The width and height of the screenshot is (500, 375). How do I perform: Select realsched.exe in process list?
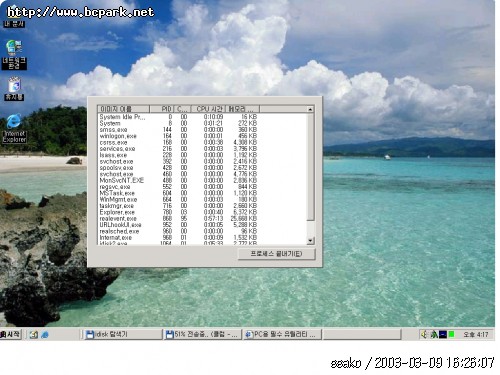point(178,231)
